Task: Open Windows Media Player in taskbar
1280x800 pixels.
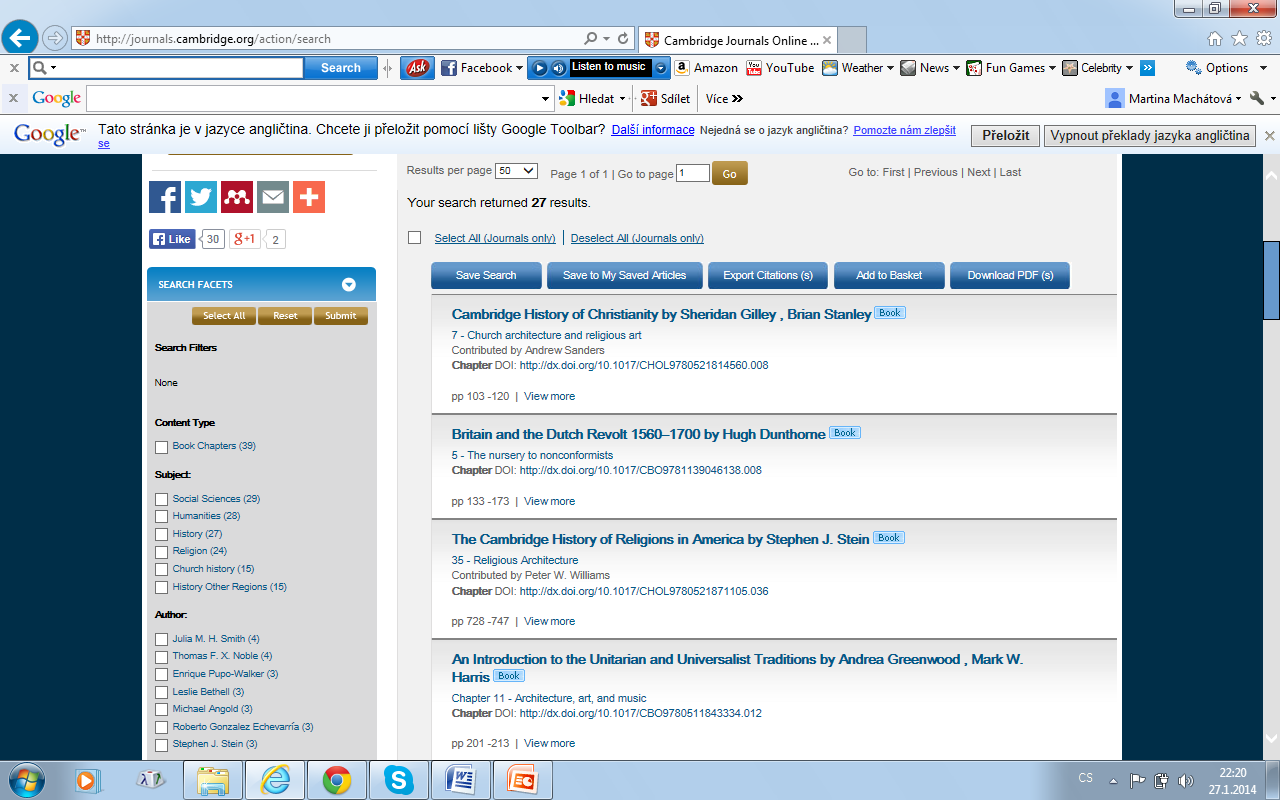Action: tap(89, 779)
